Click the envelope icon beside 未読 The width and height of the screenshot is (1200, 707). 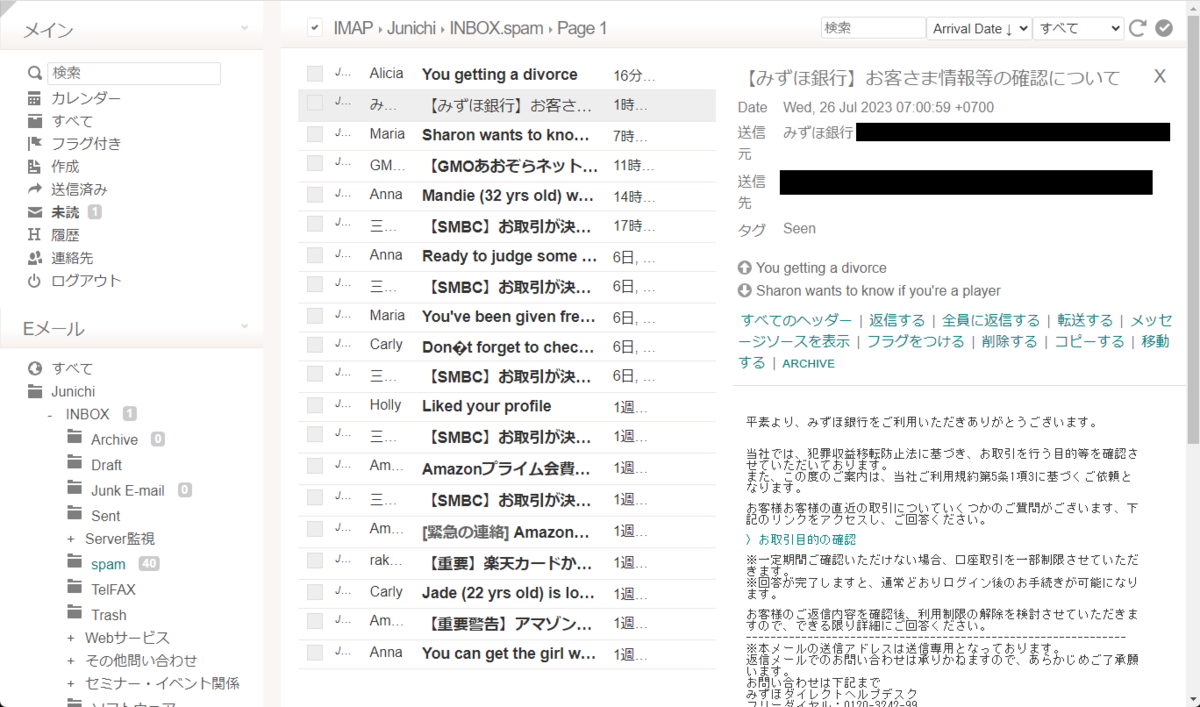34,212
